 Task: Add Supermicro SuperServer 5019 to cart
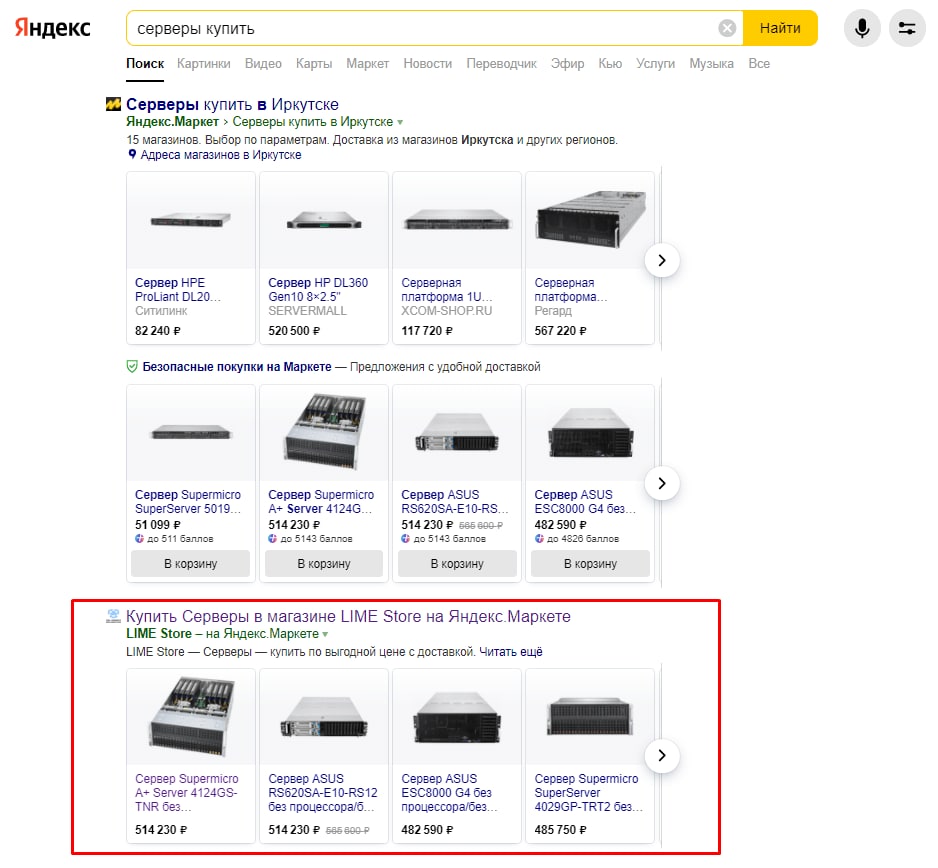(191, 564)
